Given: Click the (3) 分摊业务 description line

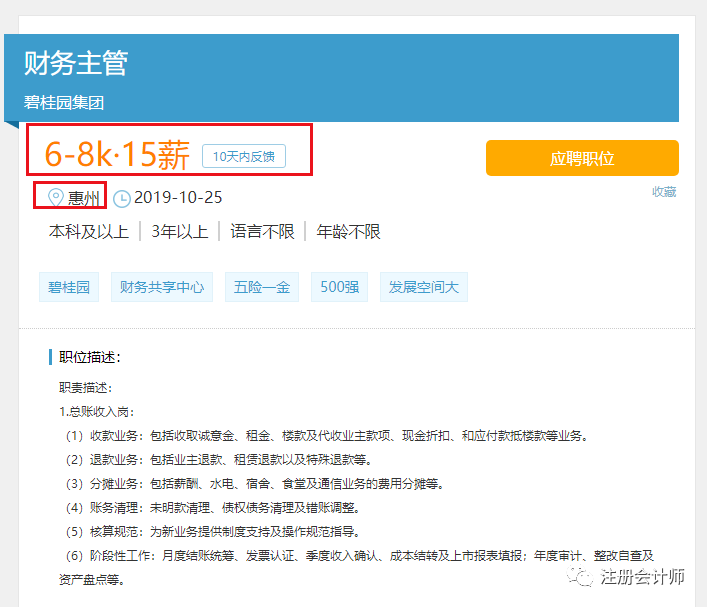Looking at the screenshot, I should click(255, 484).
